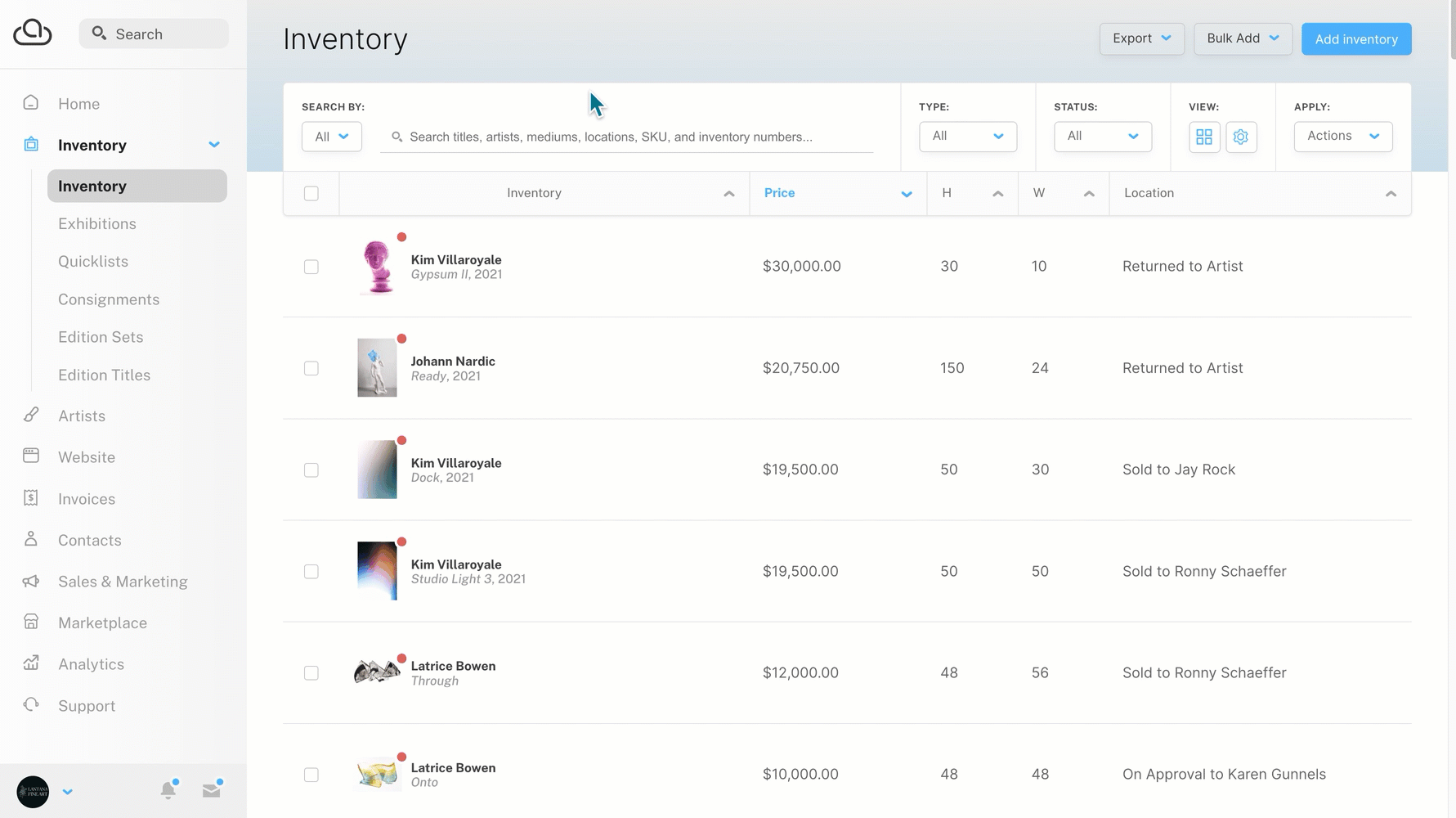The image size is (1456, 818).
Task: Click the Sales & Marketing megaphone icon
Action: [x=31, y=581]
